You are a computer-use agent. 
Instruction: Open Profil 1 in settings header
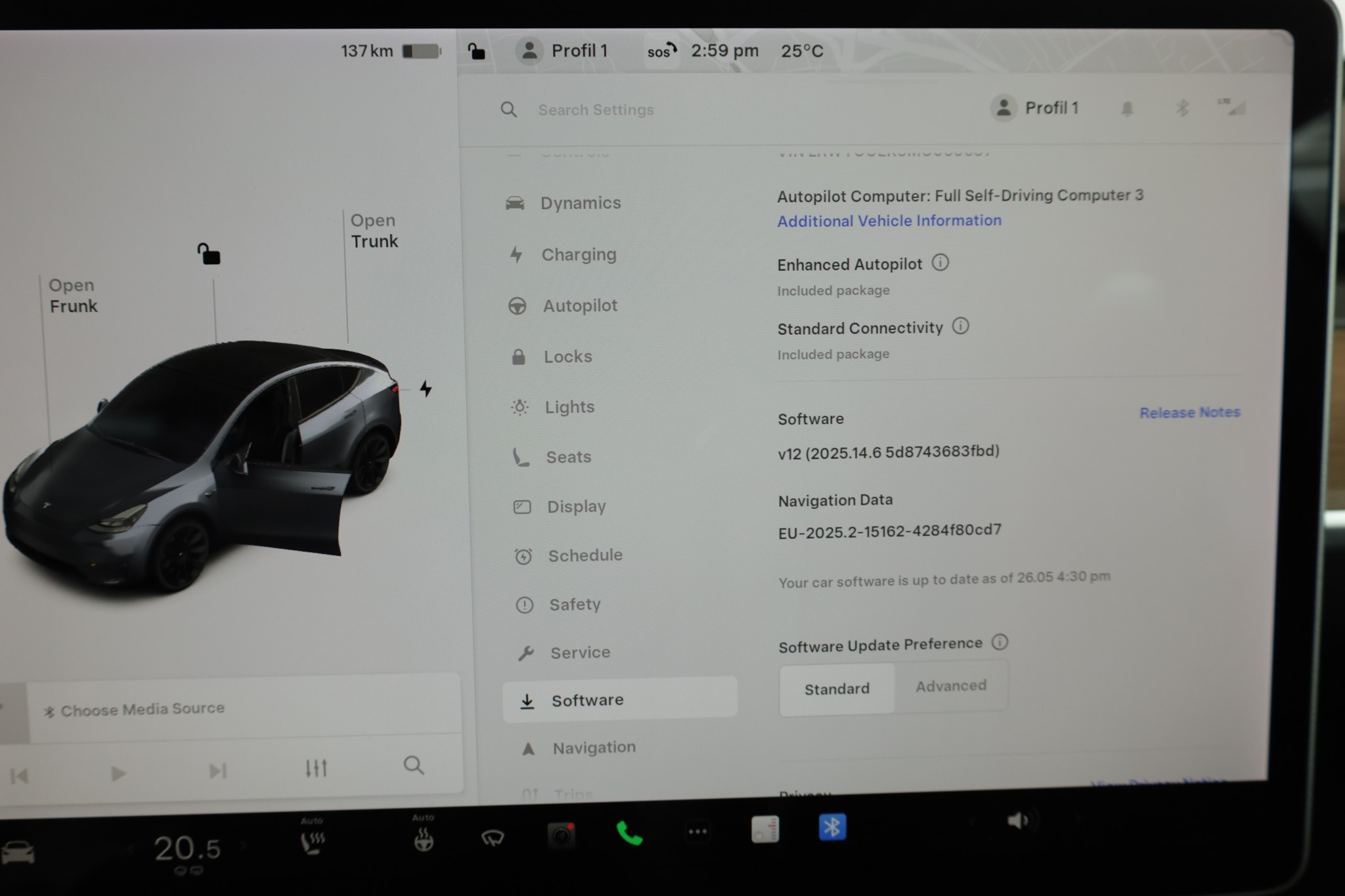(x=1035, y=108)
